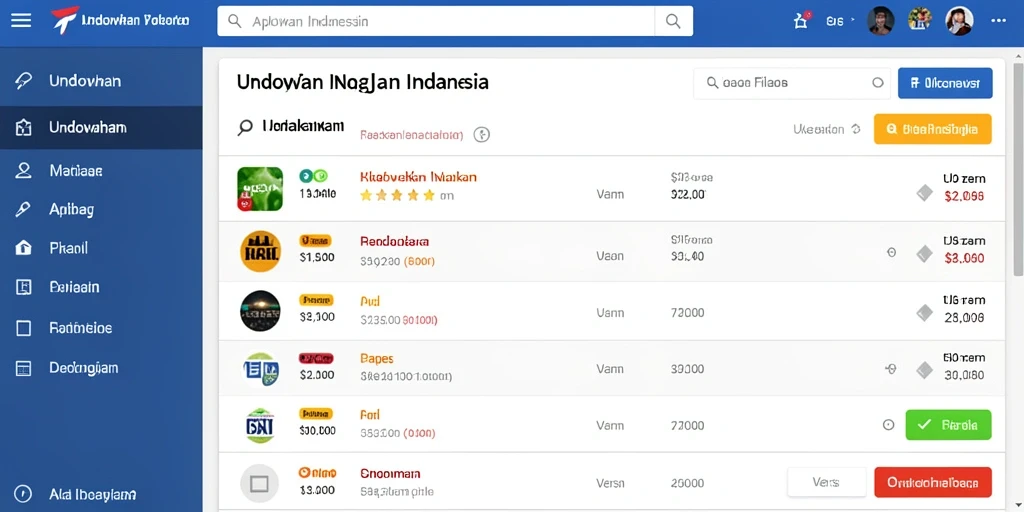Open the dark round thumbnail in Pud row
Screen dimensions: 1024x512
click(261, 311)
